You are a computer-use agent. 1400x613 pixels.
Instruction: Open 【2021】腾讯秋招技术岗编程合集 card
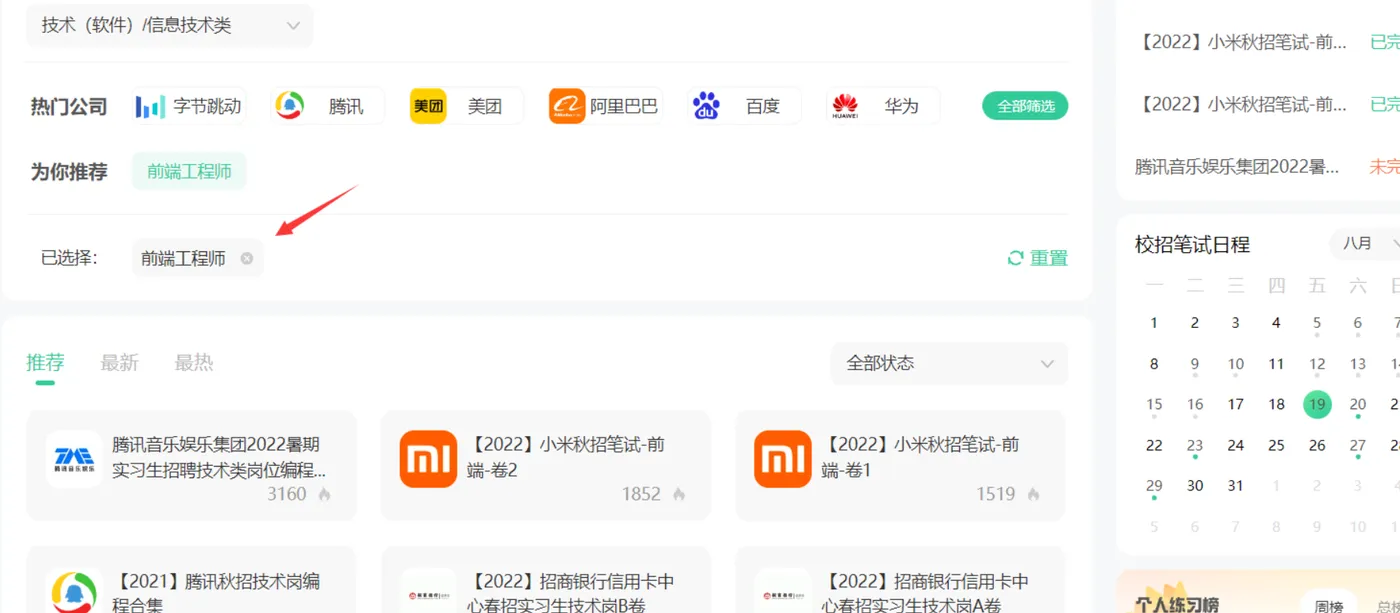191,580
